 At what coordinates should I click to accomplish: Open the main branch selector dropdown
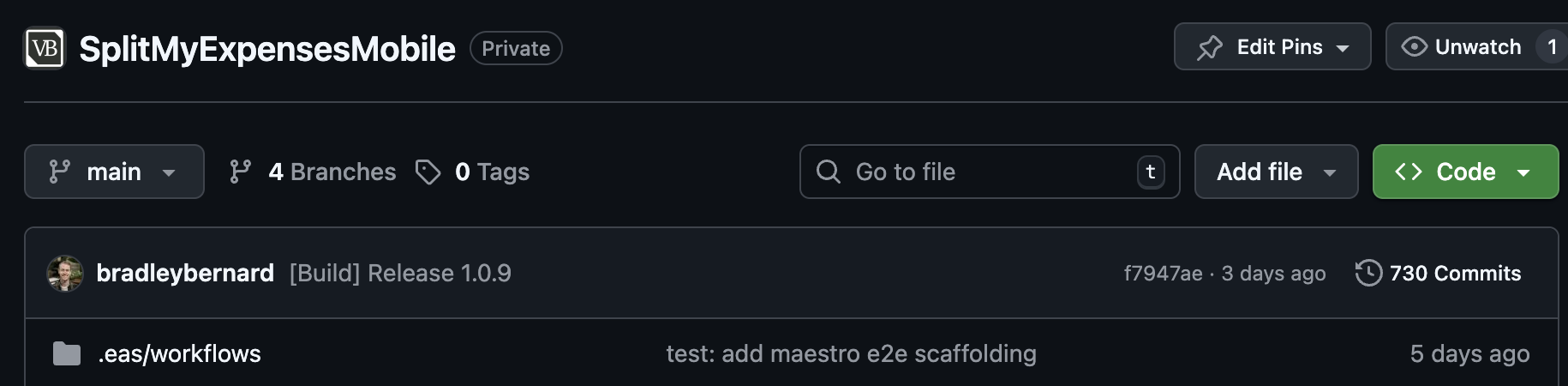coord(114,172)
